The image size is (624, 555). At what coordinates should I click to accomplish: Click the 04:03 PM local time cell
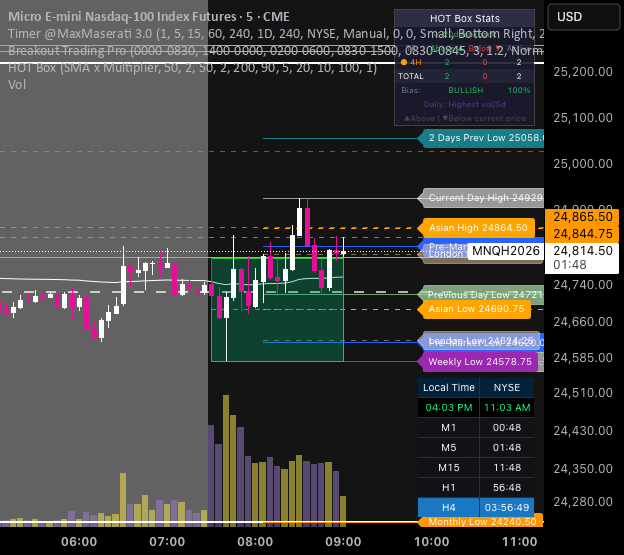tap(448, 407)
